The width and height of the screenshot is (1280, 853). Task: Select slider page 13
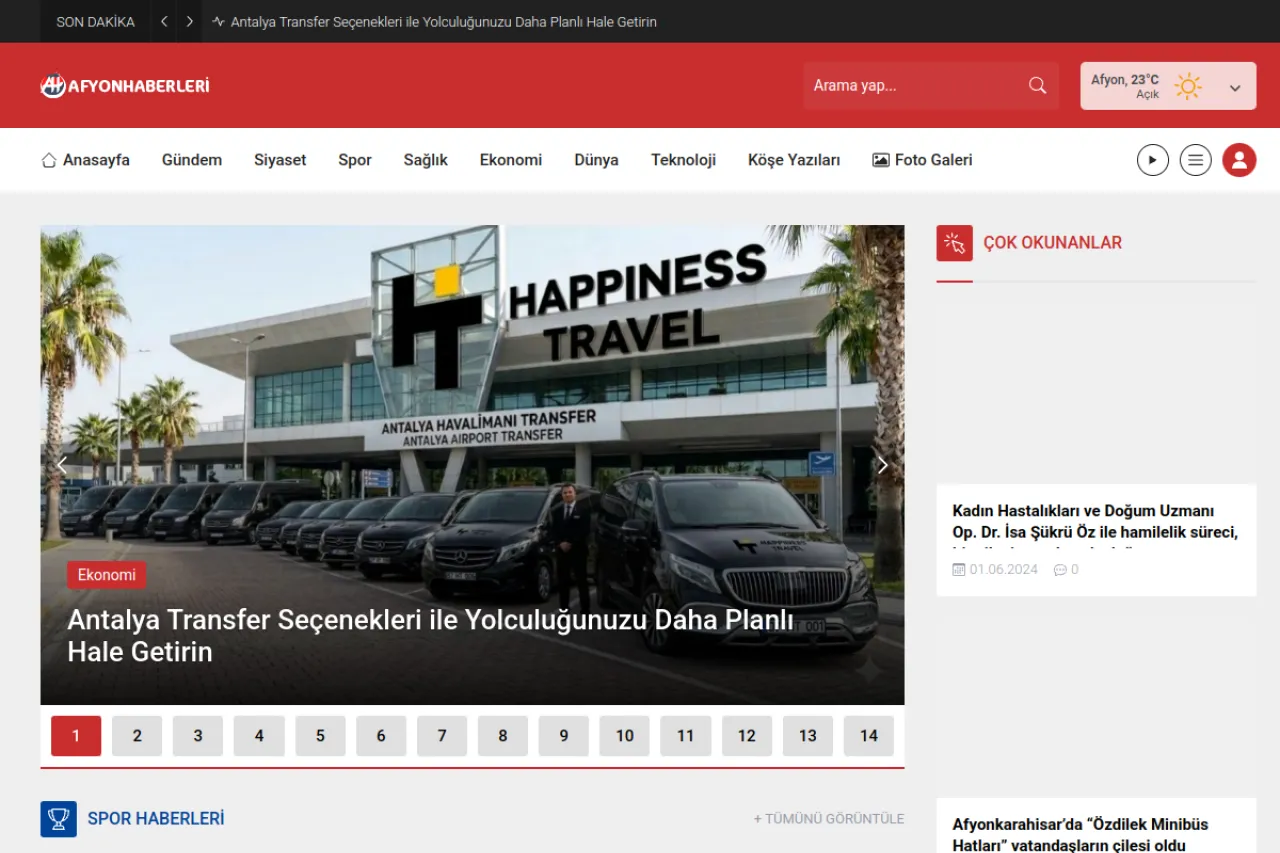point(808,736)
